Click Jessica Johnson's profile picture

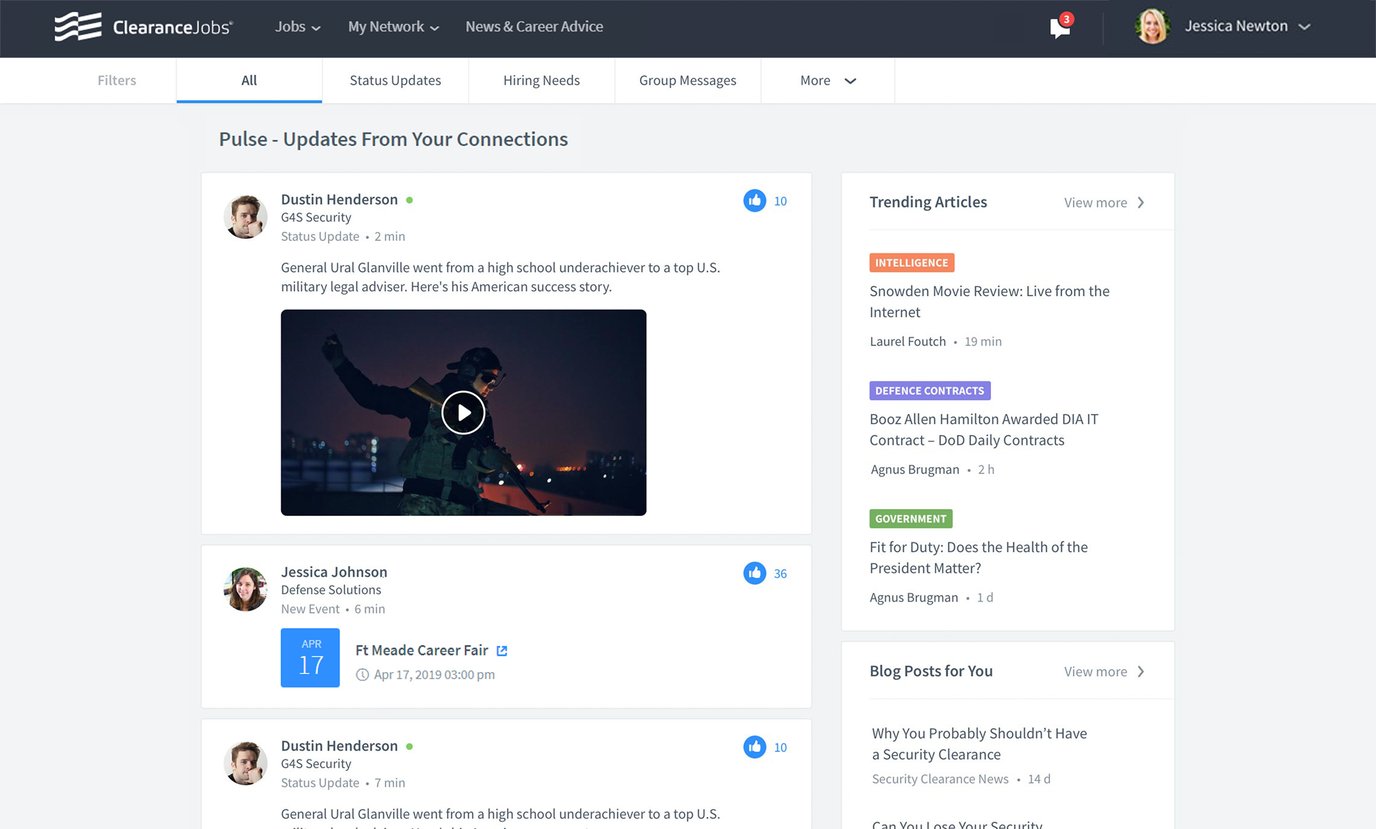(245, 589)
